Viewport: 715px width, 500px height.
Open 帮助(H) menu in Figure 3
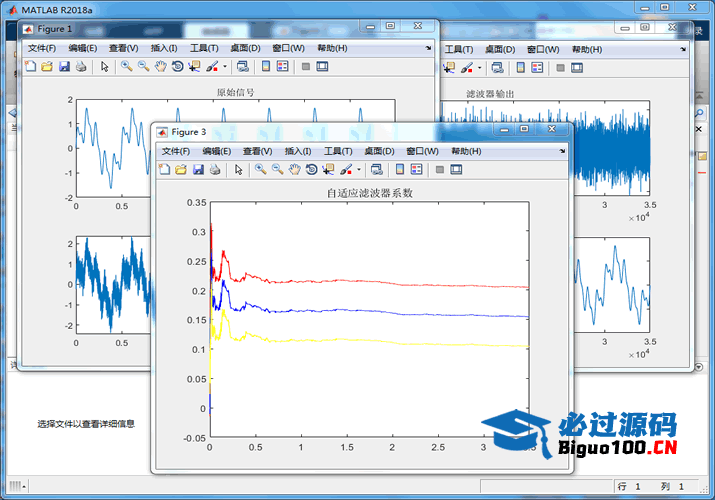465,151
